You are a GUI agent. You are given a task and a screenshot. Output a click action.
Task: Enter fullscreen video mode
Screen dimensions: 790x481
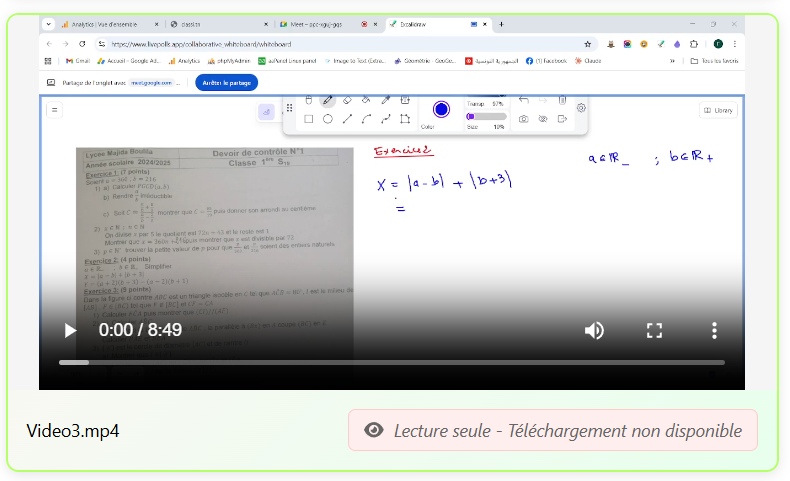pos(655,330)
